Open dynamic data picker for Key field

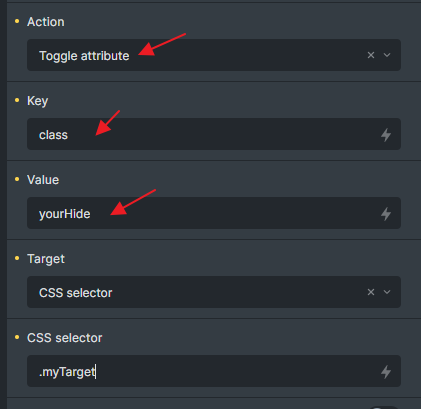(x=386, y=135)
